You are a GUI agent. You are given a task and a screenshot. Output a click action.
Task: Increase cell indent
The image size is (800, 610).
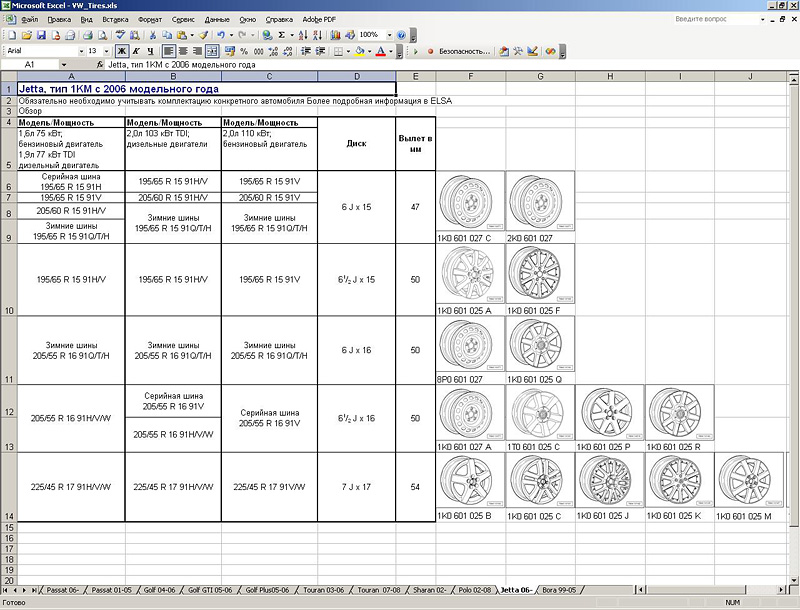click(320, 51)
